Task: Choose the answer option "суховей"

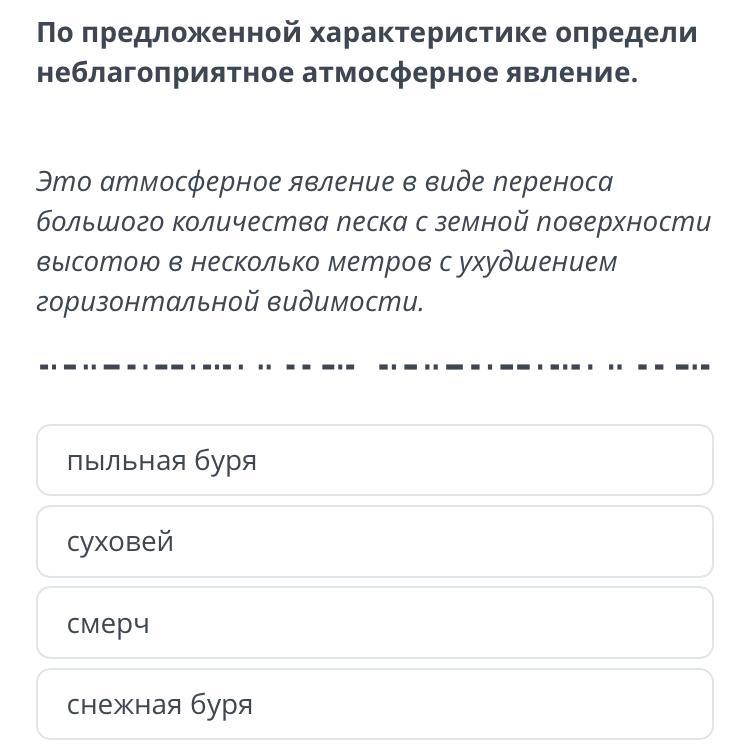Action: tap(374, 542)
